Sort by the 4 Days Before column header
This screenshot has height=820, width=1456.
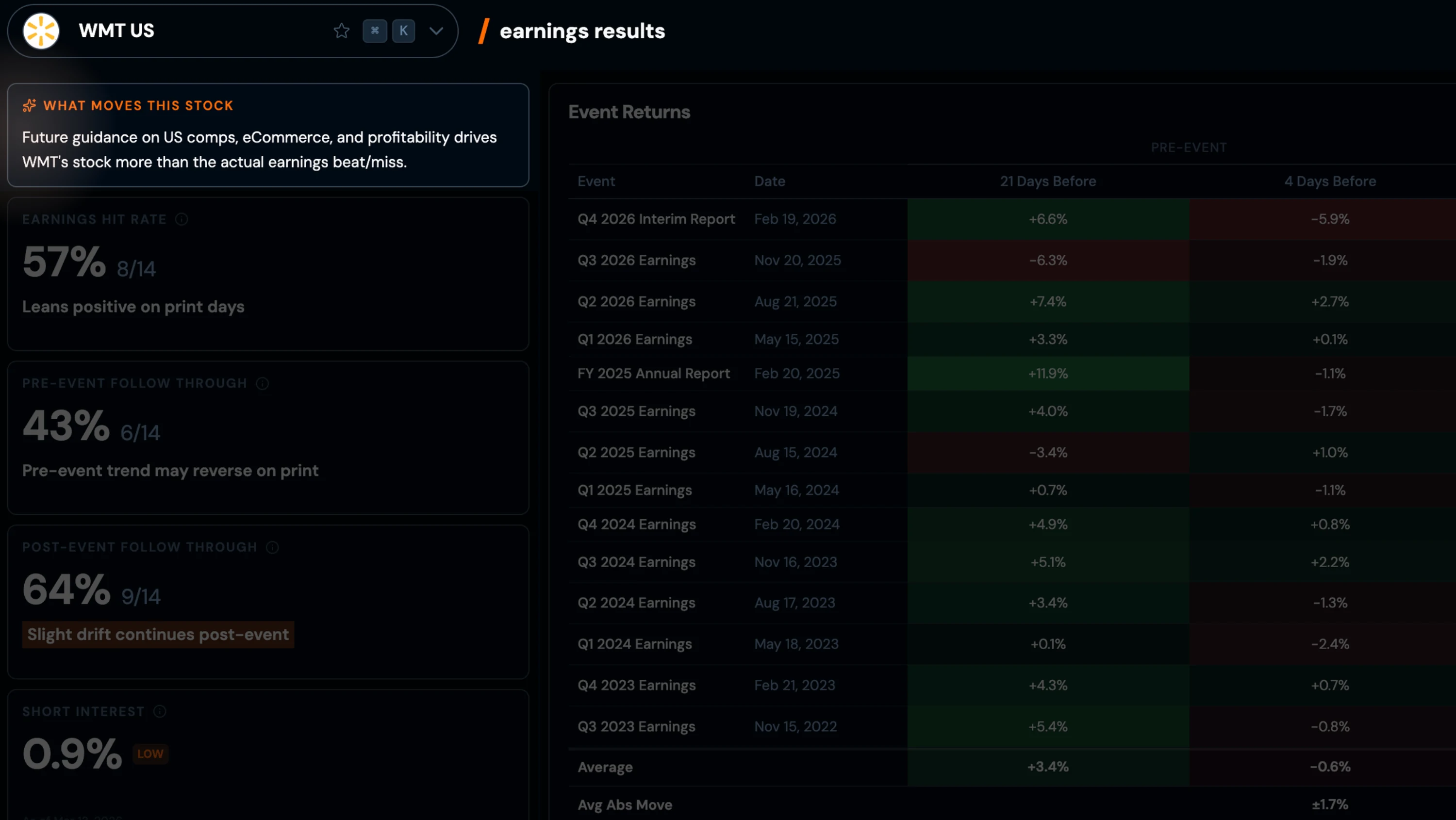(x=1330, y=181)
